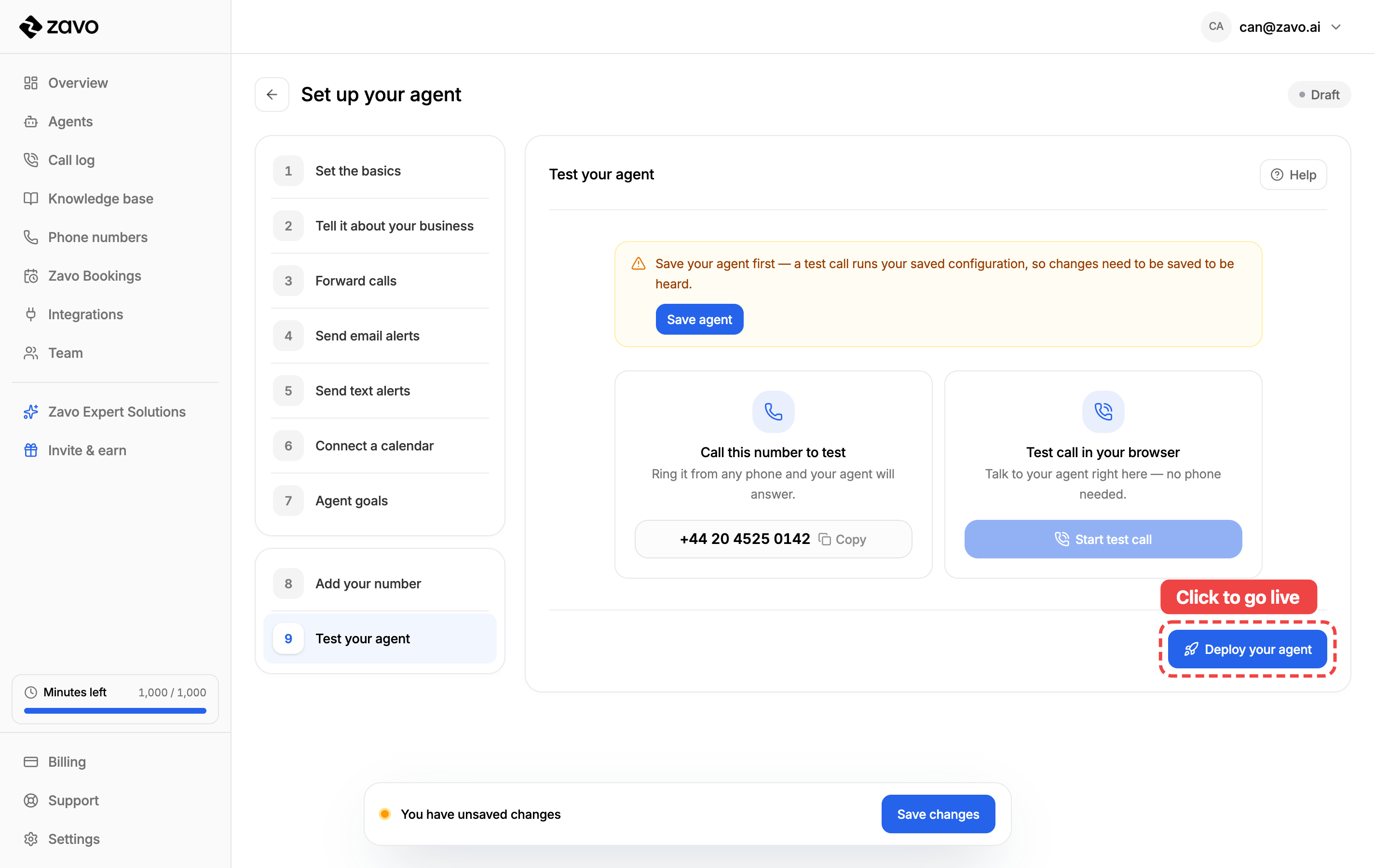
Task: Click the CA avatar
Action: click(1216, 27)
